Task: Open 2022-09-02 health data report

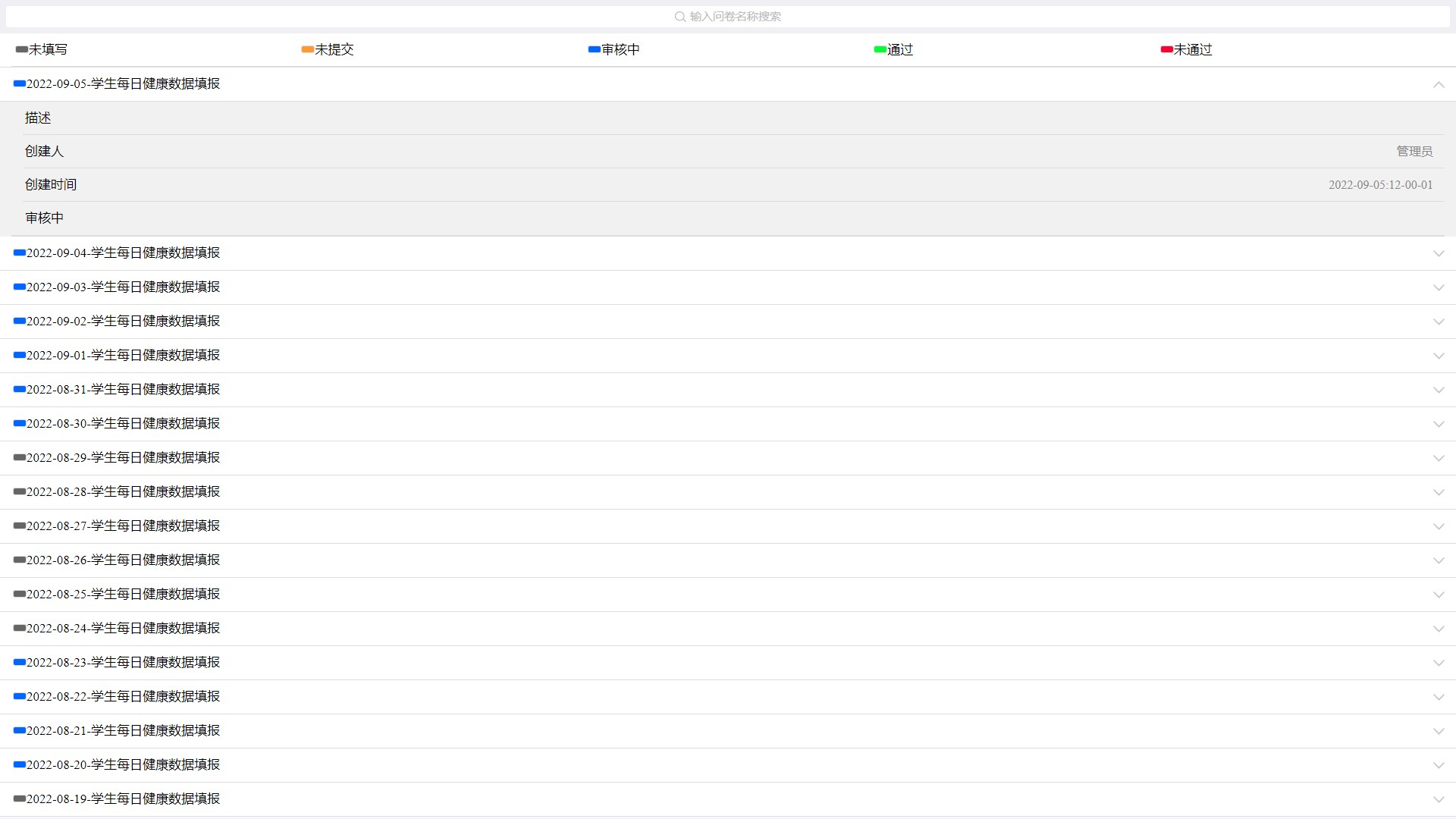Action: [123, 322]
